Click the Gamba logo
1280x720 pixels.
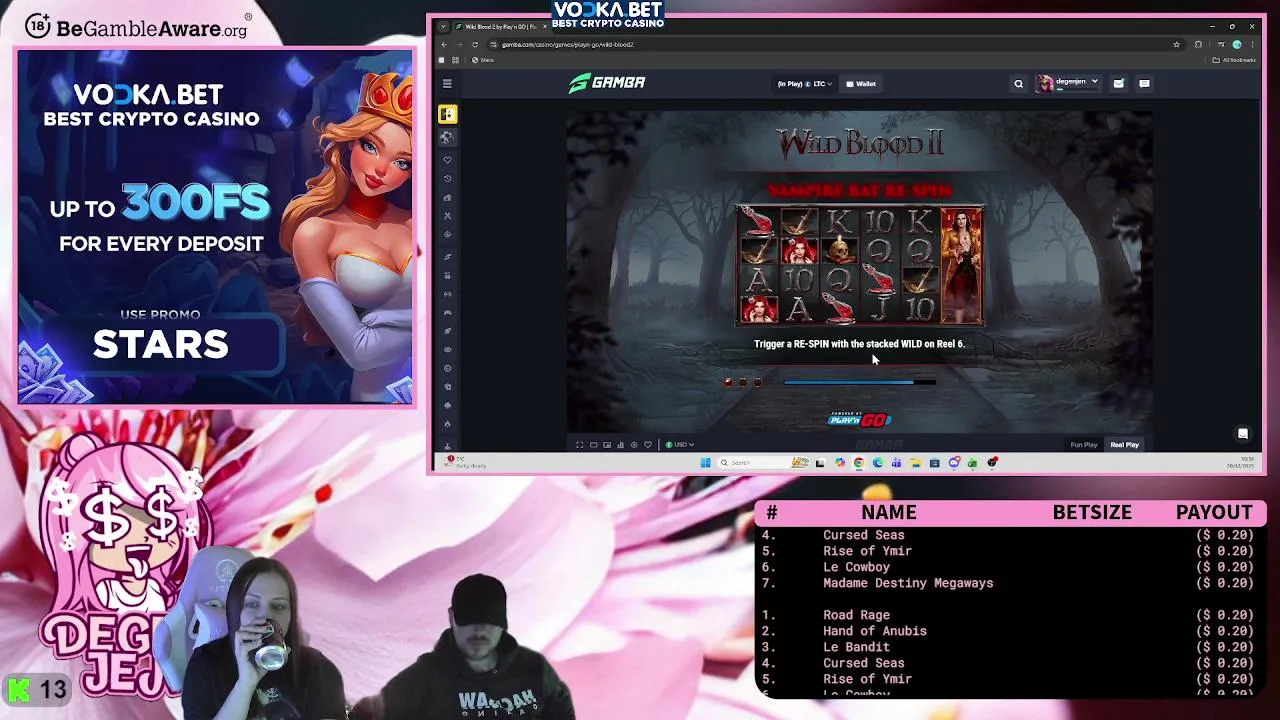[607, 83]
